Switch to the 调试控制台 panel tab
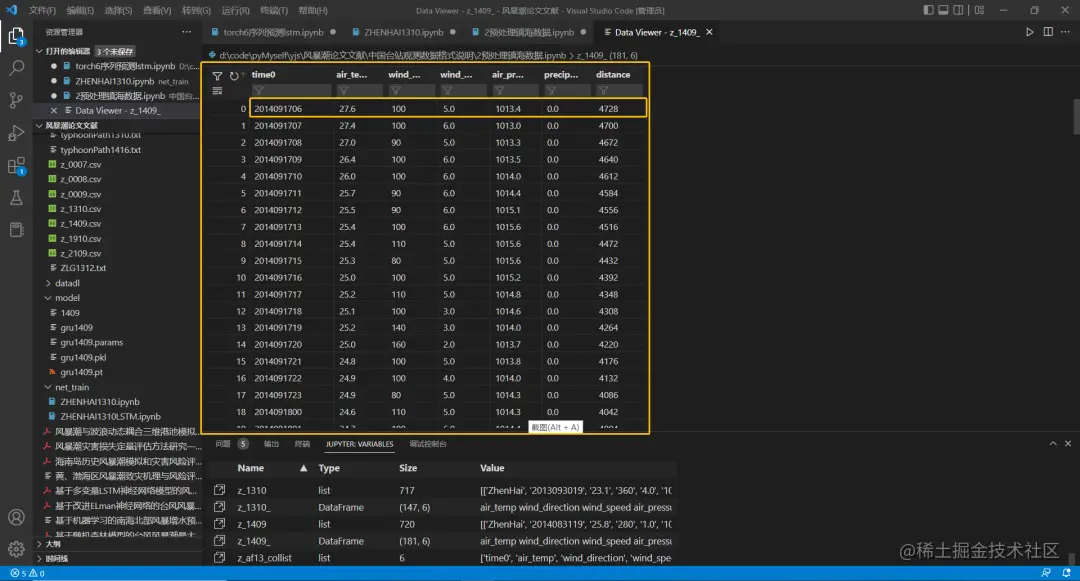This screenshot has height=581, width=1080. (428, 444)
